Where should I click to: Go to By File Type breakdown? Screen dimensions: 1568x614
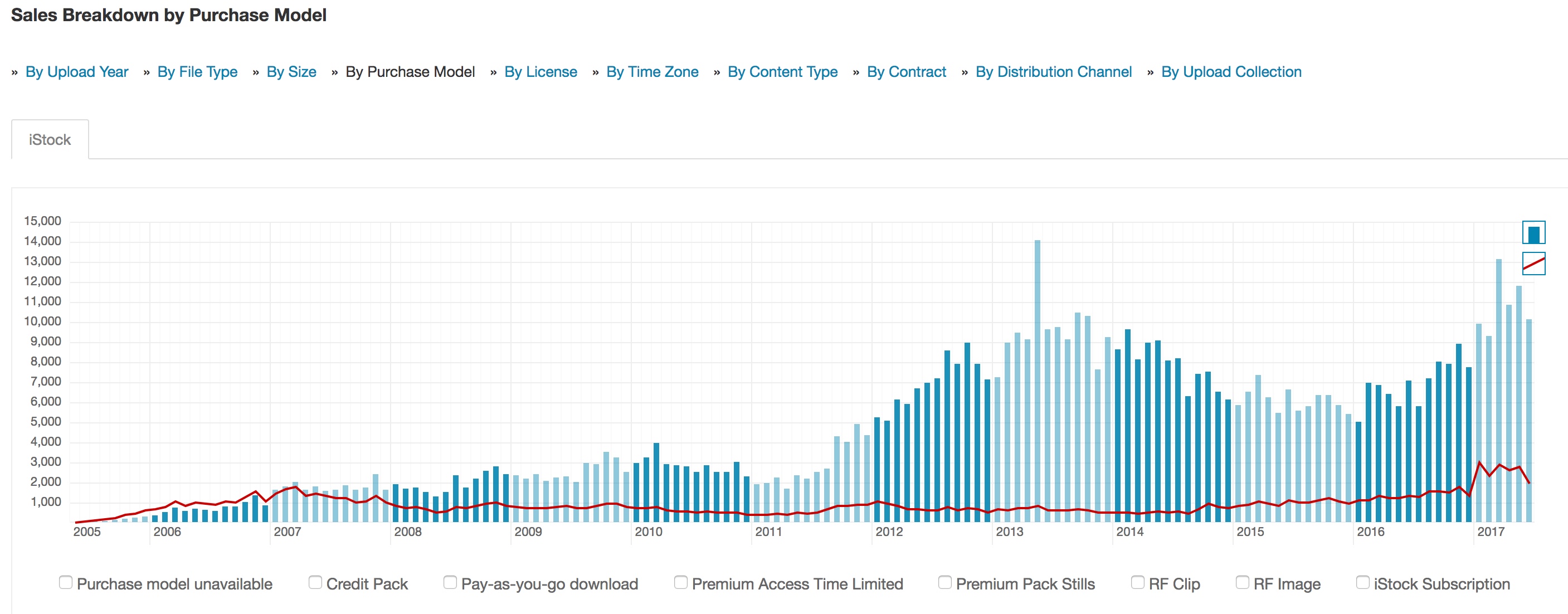point(197,72)
